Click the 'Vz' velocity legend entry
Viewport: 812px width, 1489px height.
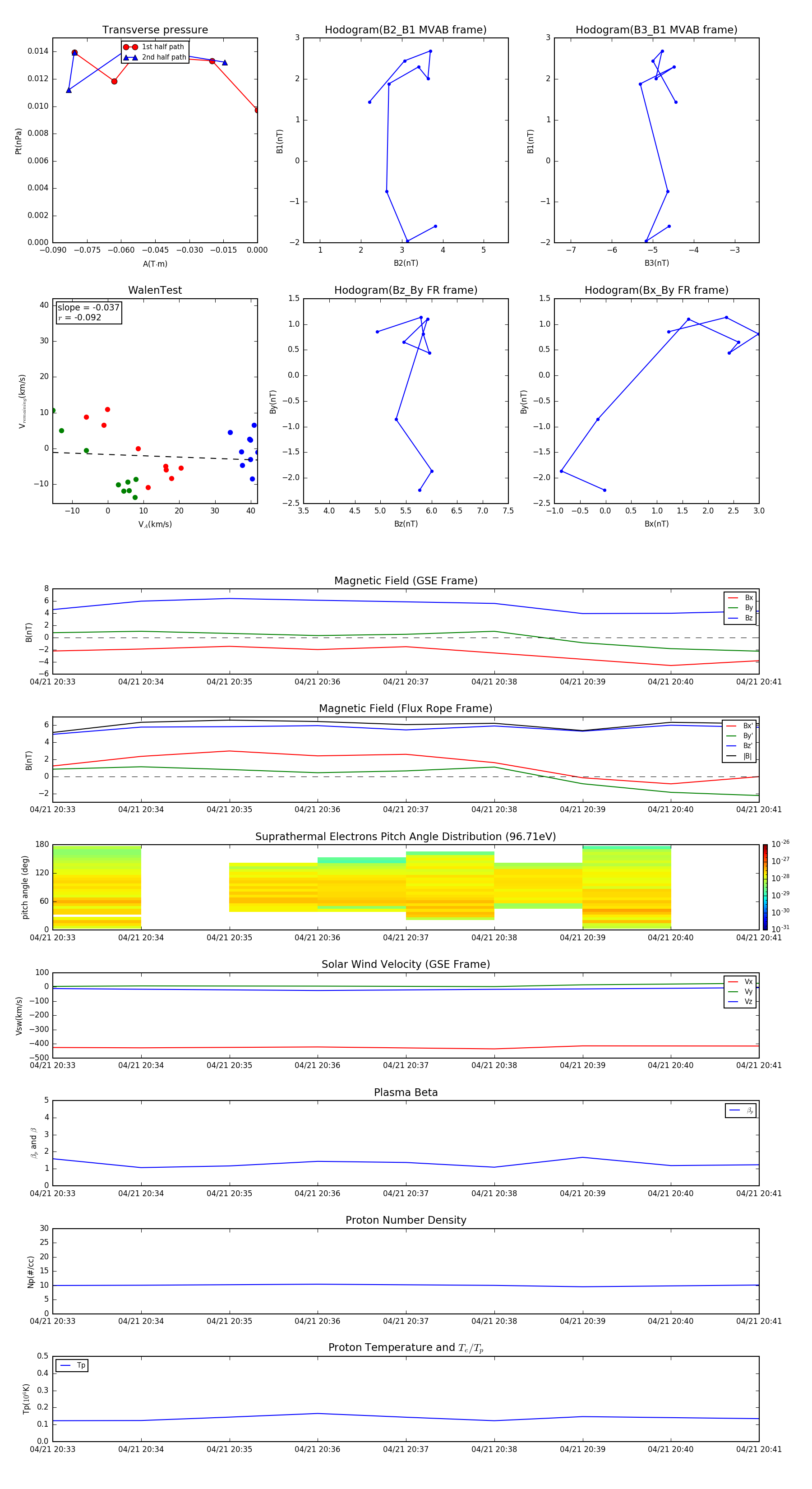pos(741,1002)
